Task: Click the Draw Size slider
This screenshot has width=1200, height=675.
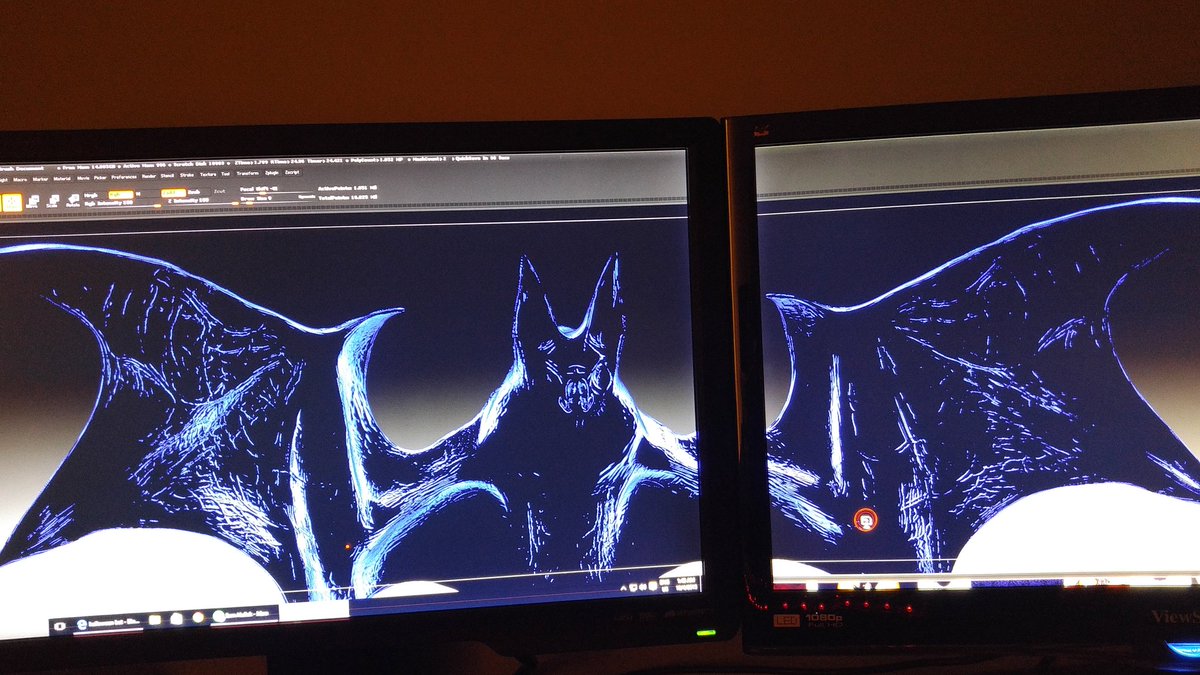Action: tap(276, 199)
